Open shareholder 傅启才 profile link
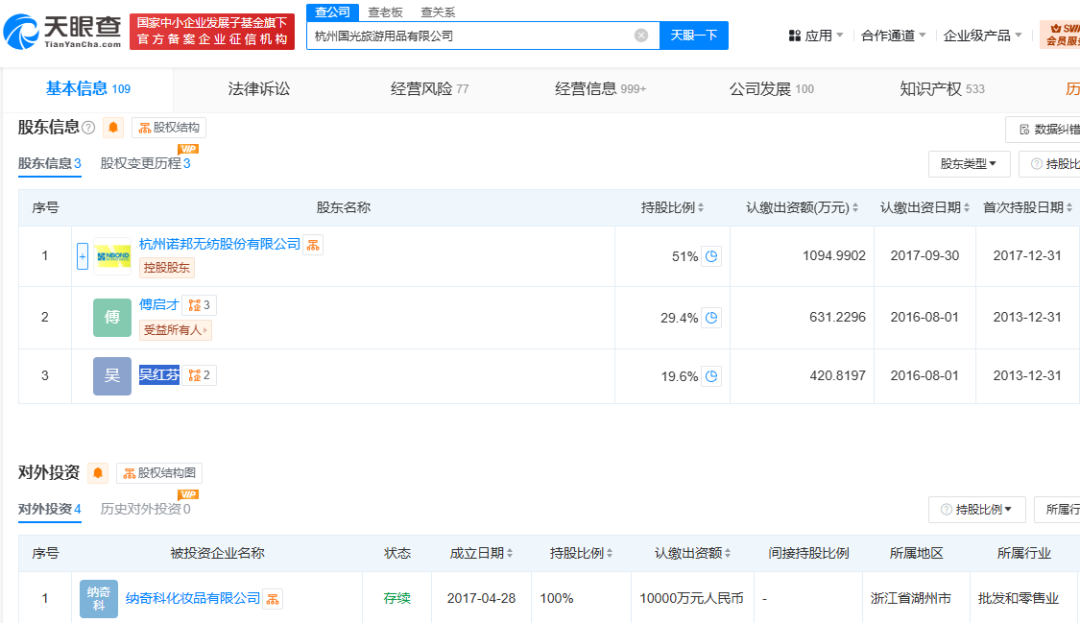This screenshot has width=1080, height=623. (x=160, y=305)
